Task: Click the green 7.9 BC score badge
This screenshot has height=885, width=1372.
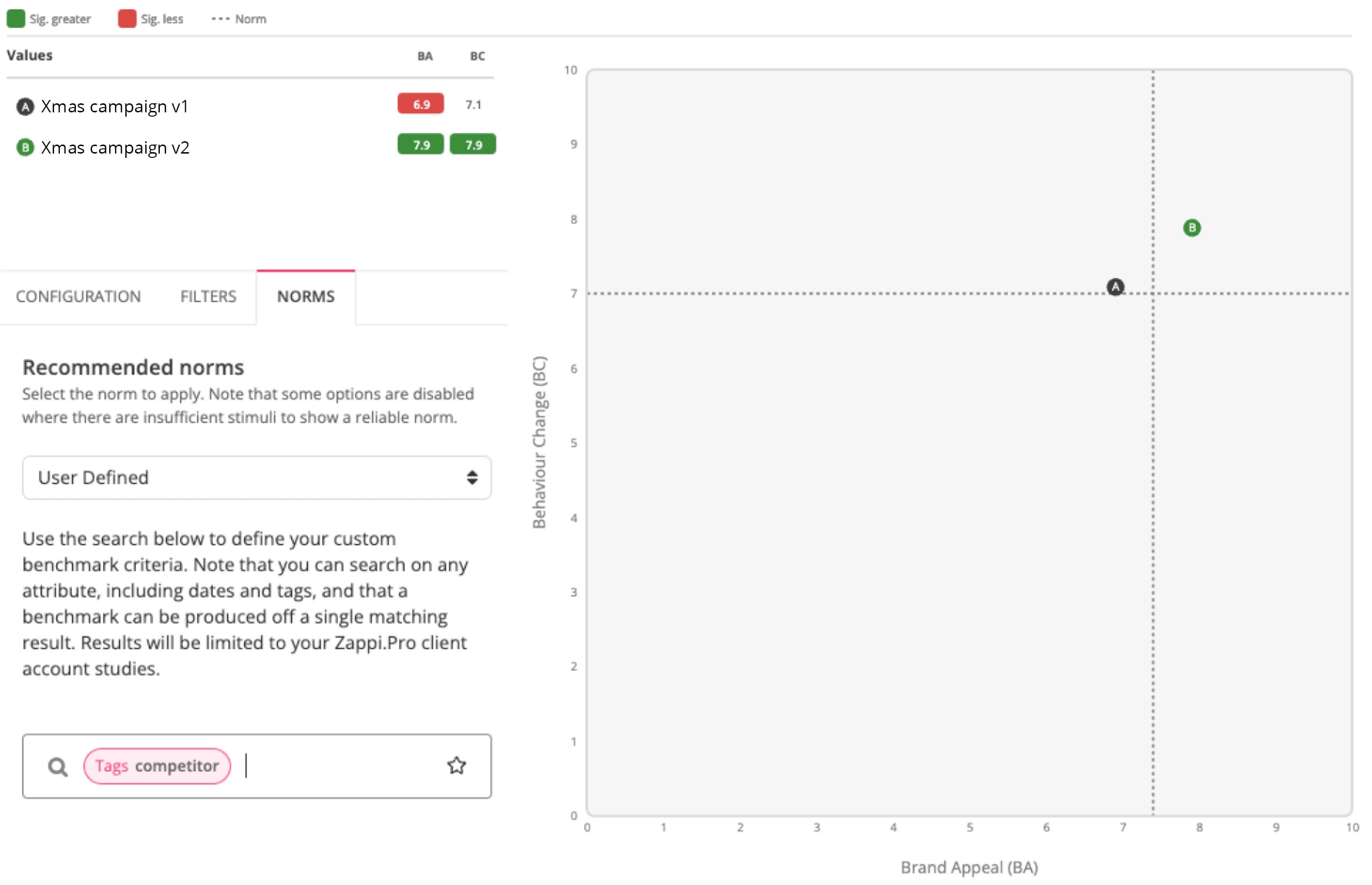Action: 472,144
